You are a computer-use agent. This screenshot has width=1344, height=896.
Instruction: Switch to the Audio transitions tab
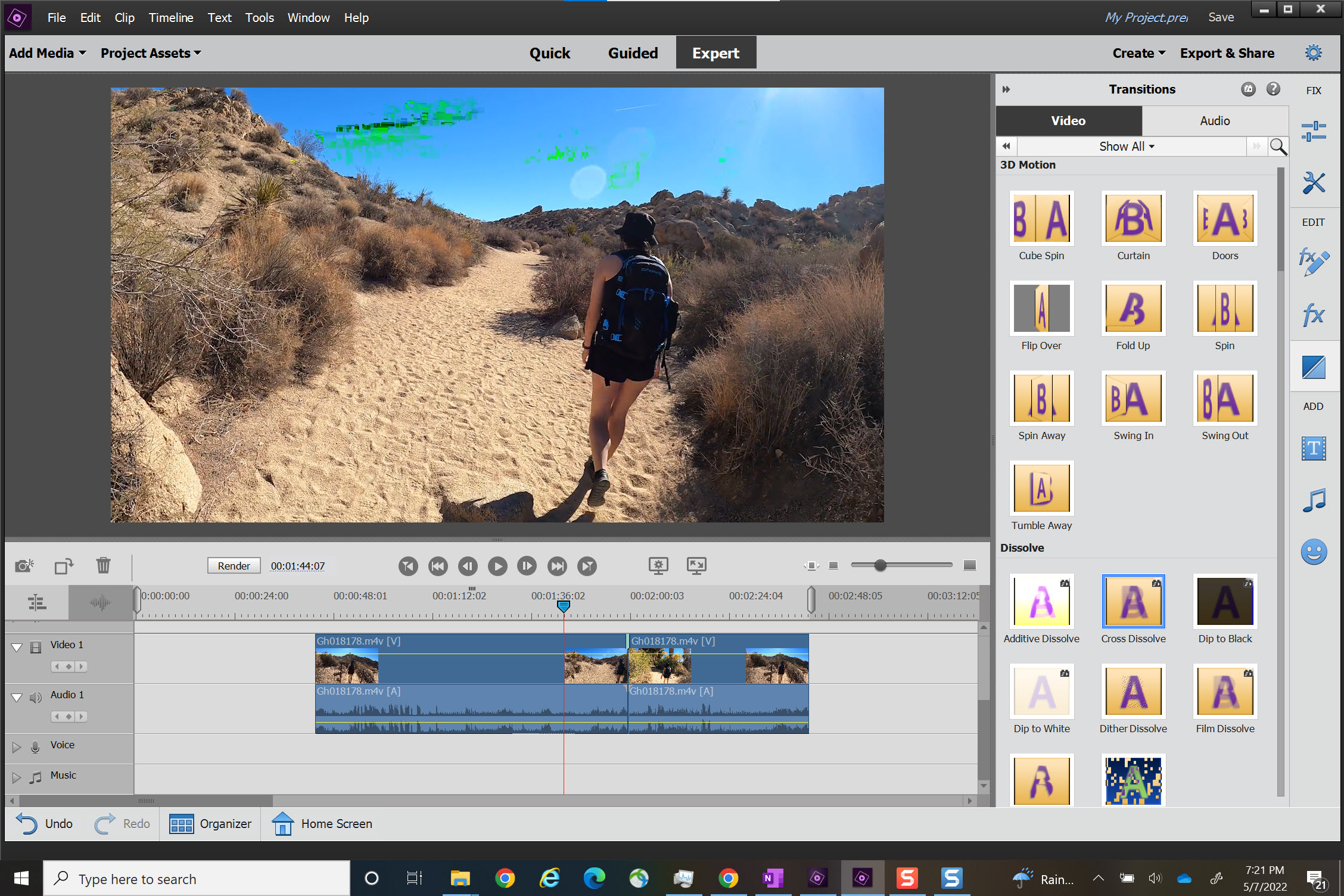click(1214, 120)
